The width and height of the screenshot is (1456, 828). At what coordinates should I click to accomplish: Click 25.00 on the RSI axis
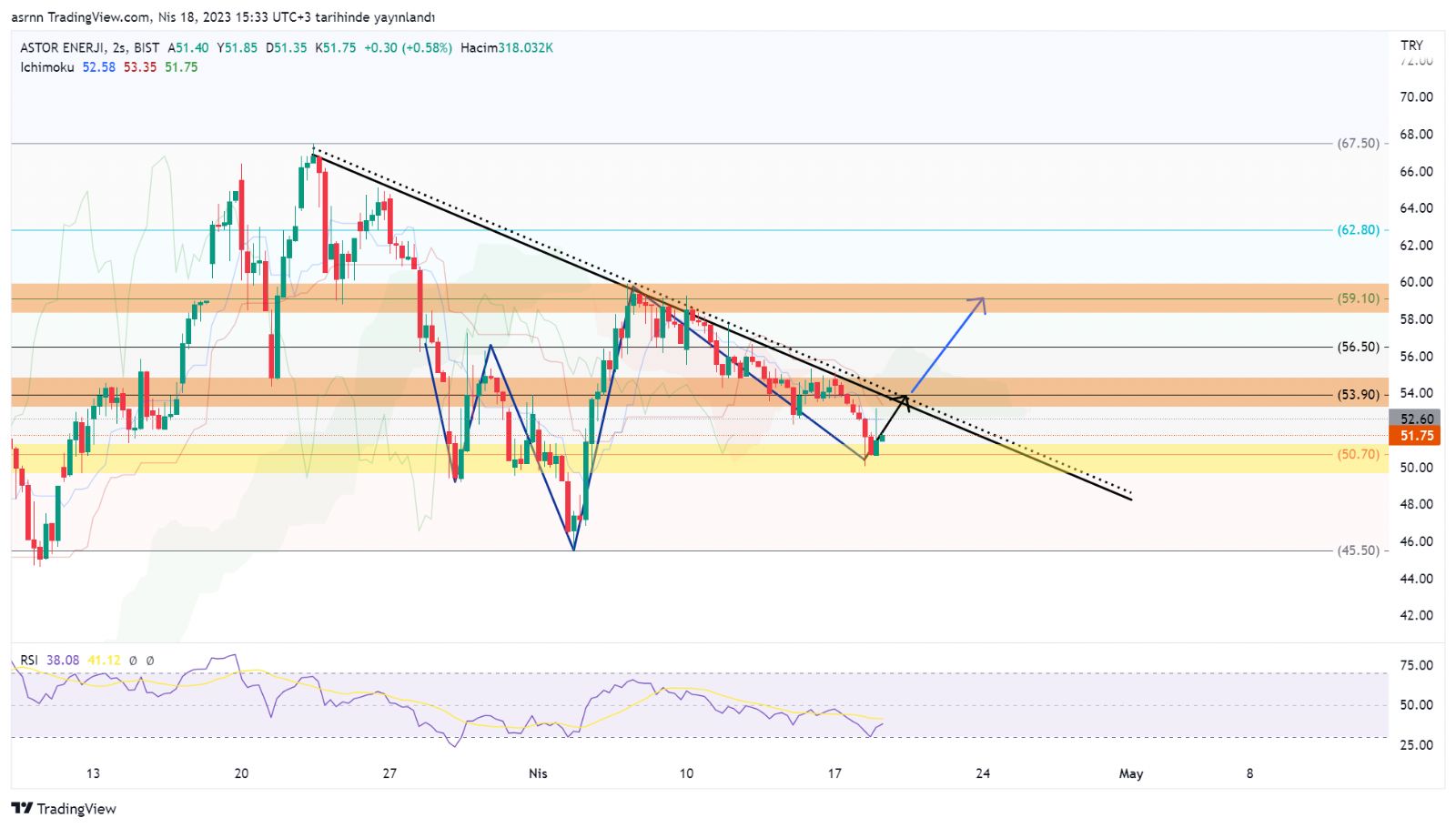(1417, 744)
